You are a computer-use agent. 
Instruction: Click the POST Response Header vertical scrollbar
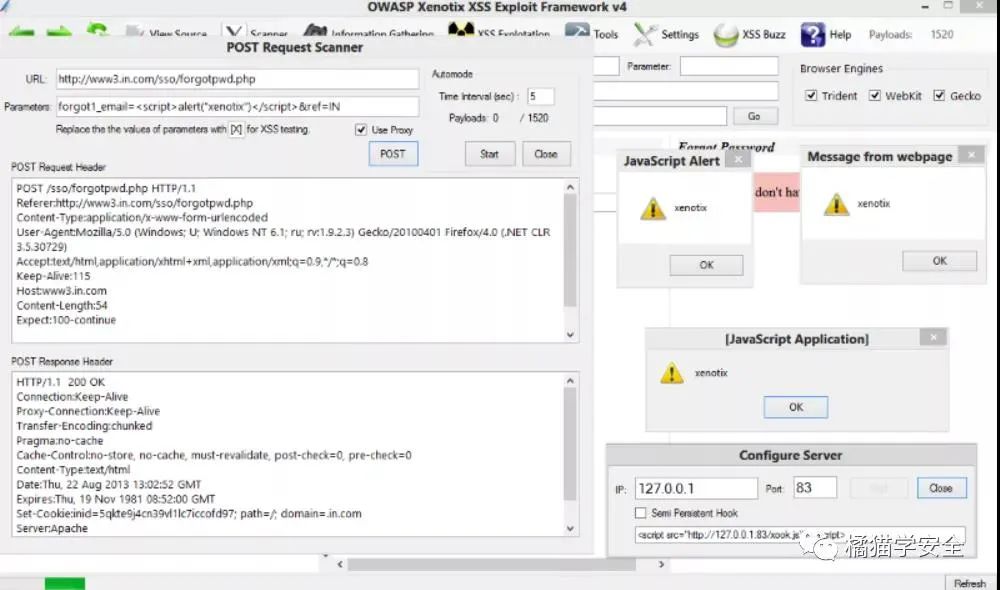(x=570, y=443)
